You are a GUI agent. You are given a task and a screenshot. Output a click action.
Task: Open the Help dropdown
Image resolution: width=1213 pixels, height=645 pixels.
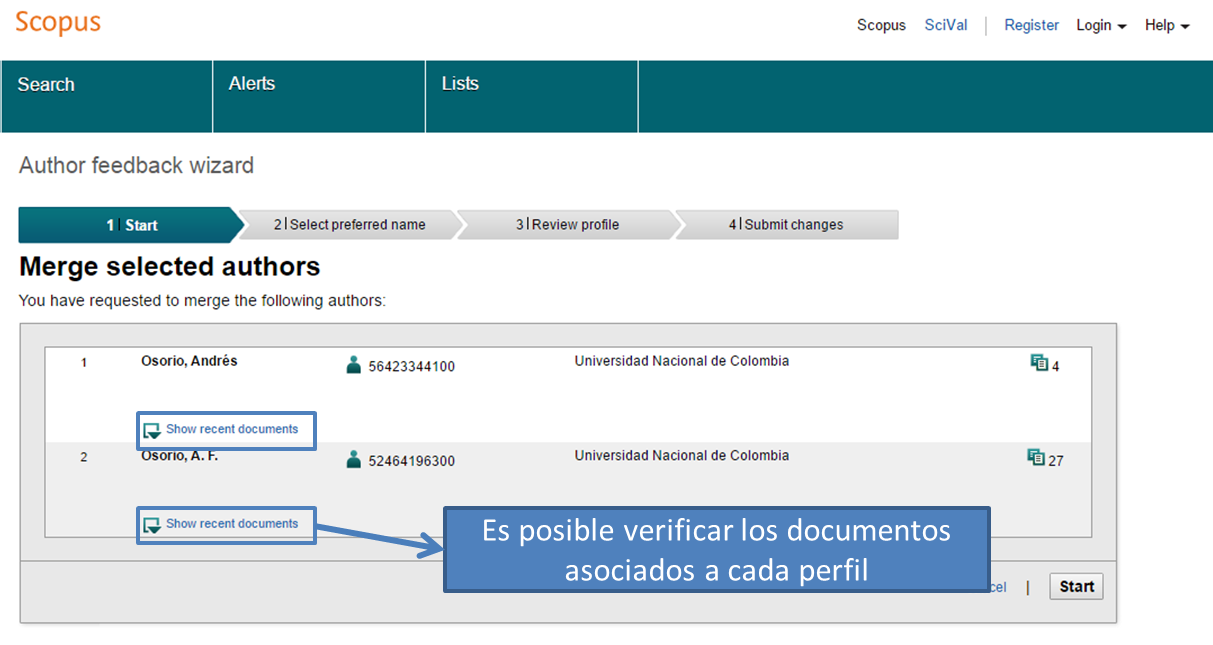coord(1167,25)
